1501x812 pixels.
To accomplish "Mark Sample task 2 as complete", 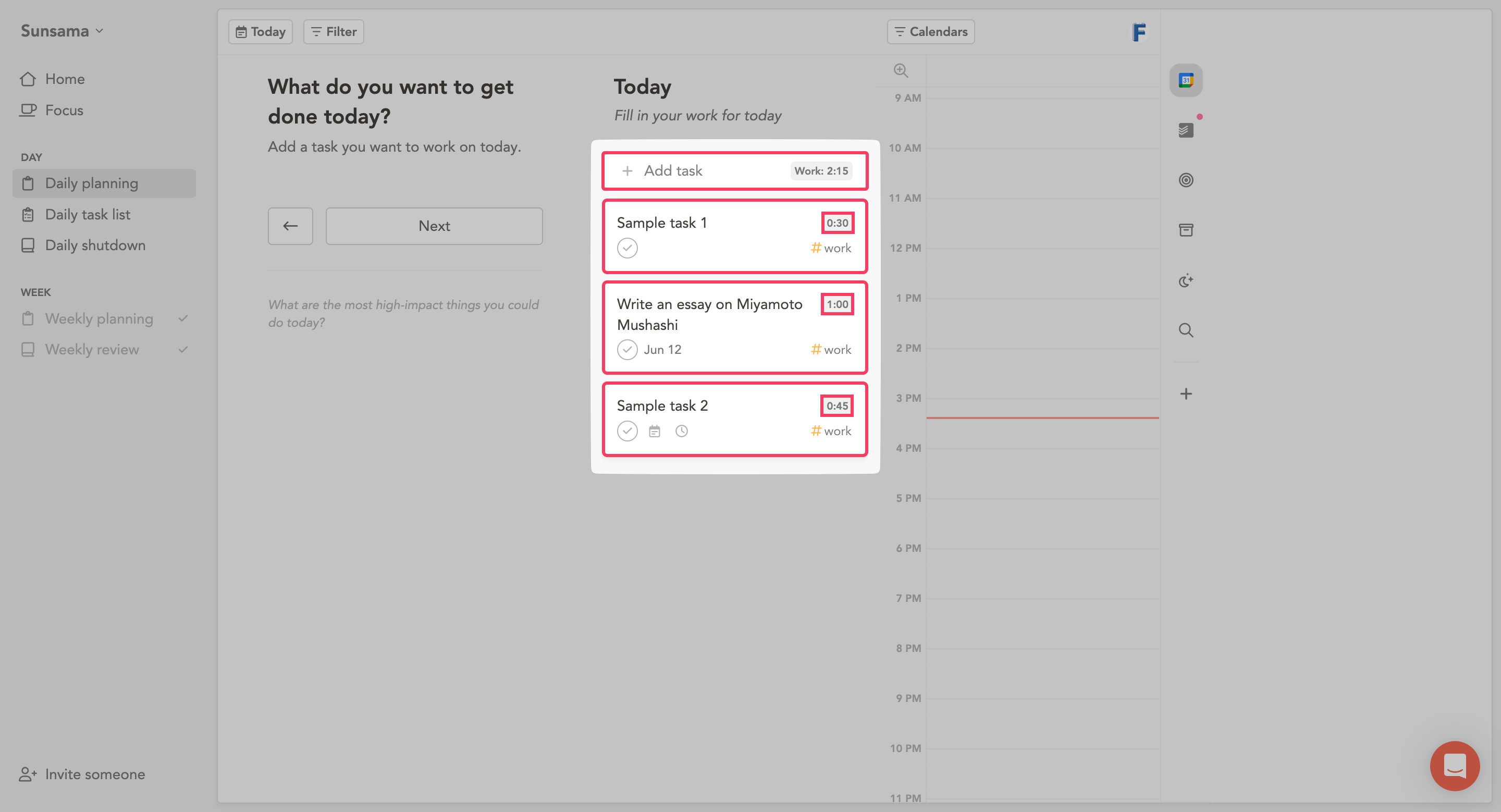I will point(627,431).
